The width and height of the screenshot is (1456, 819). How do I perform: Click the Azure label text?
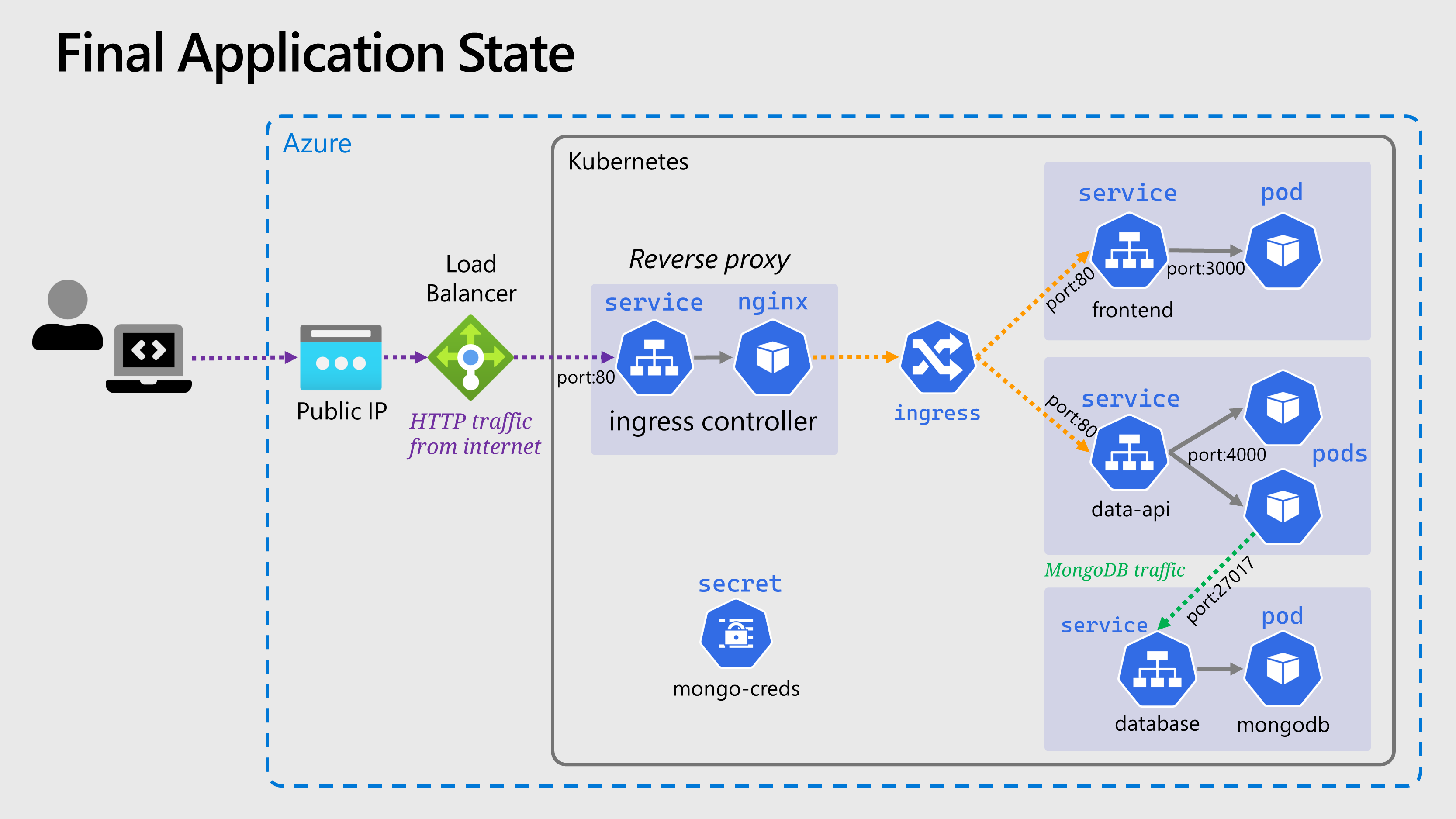(x=317, y=144)
